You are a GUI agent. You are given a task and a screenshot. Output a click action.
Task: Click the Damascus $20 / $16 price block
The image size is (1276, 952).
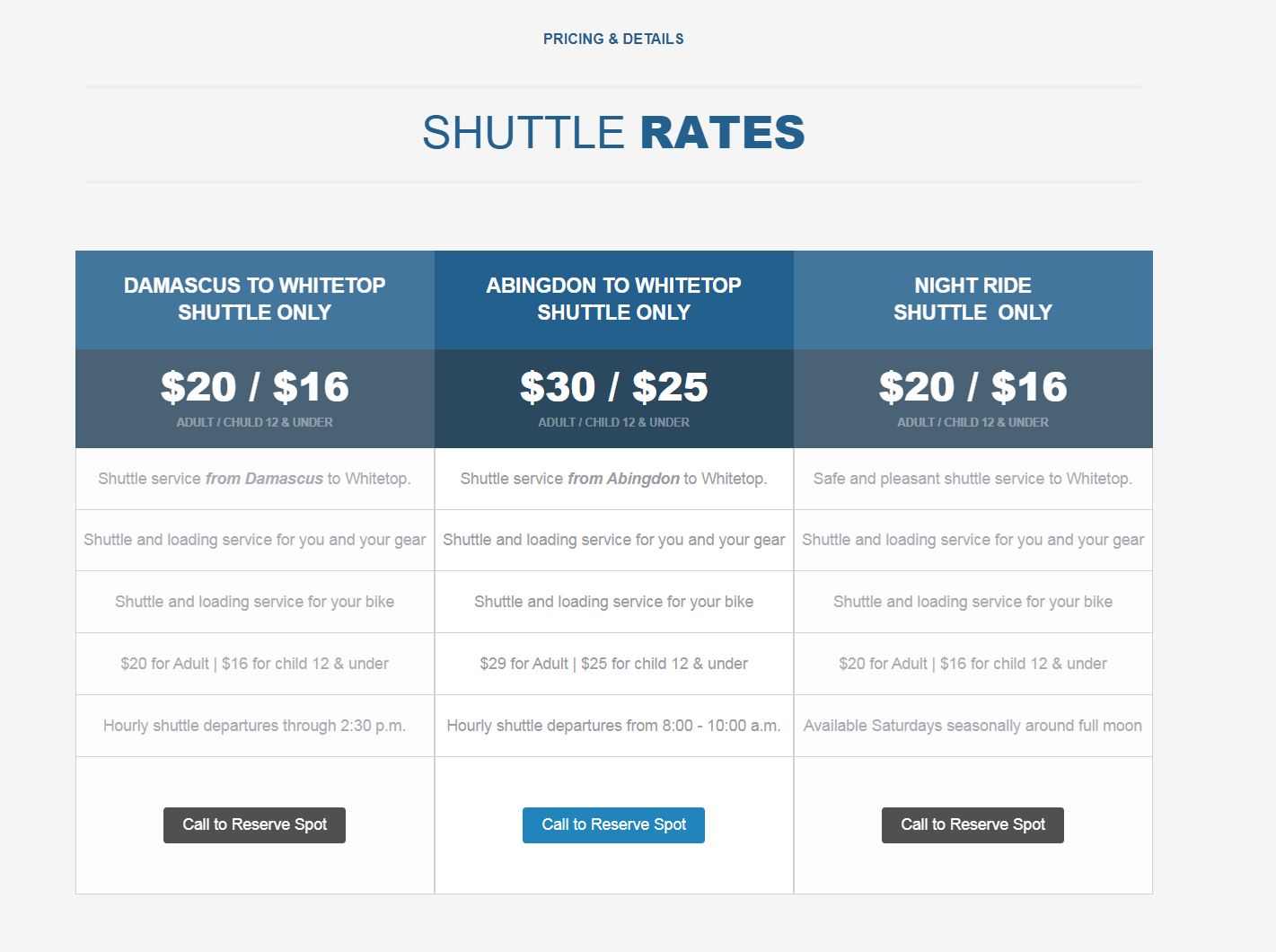pos(255,399)
